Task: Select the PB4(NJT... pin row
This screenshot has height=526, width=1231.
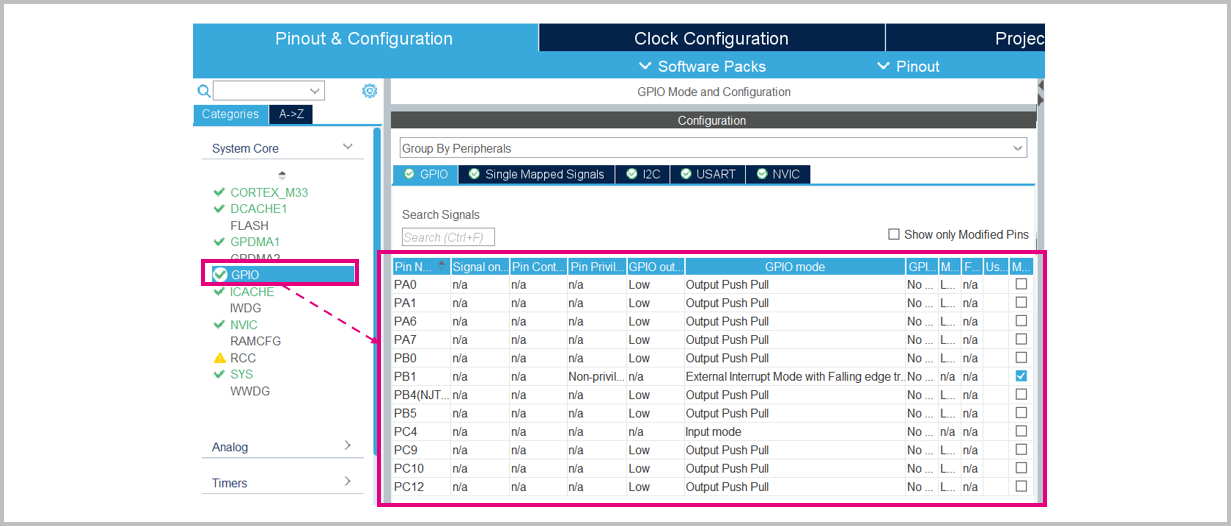Action: click(713, 394)
